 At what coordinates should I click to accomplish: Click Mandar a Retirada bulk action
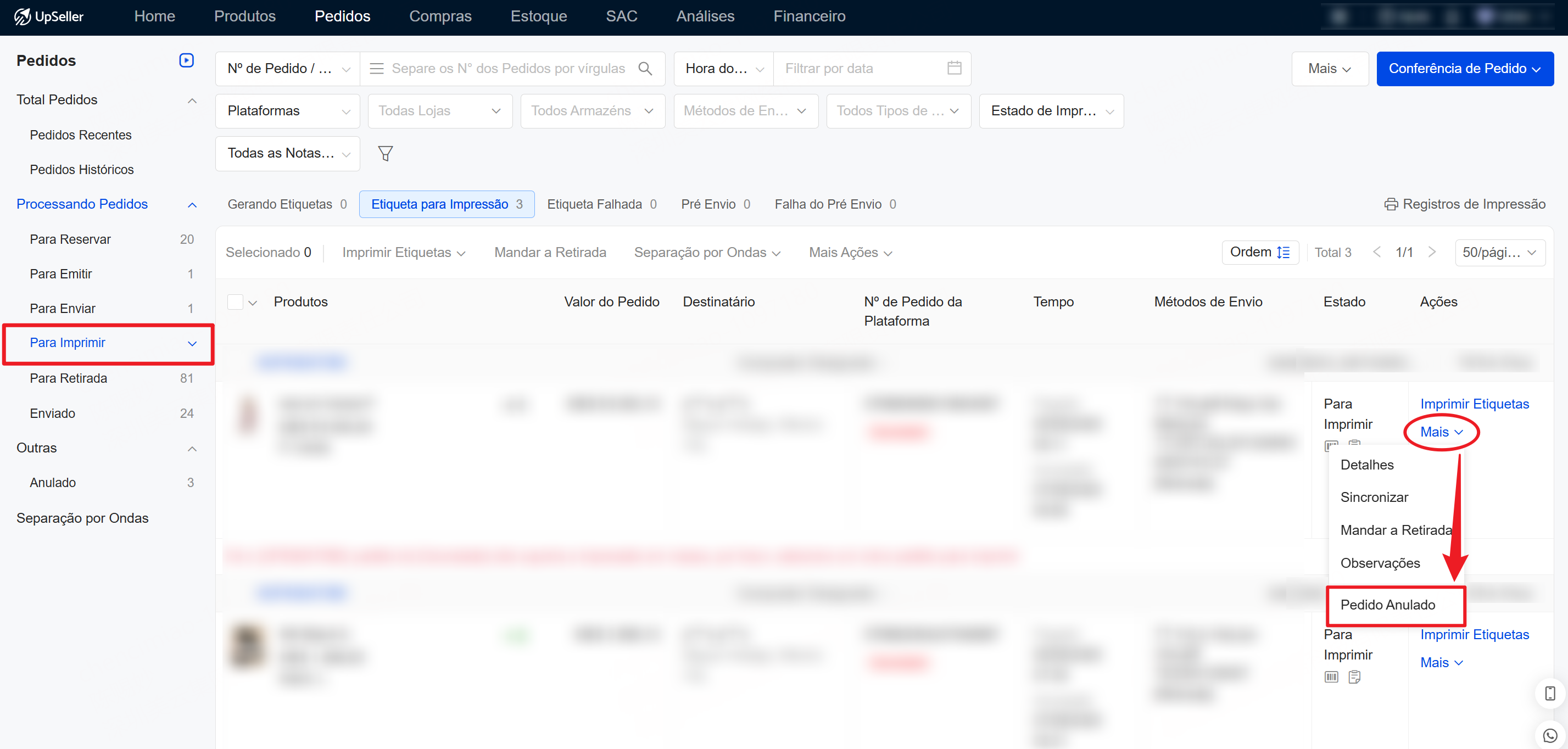pyautogui.click(x=550, y=253)
